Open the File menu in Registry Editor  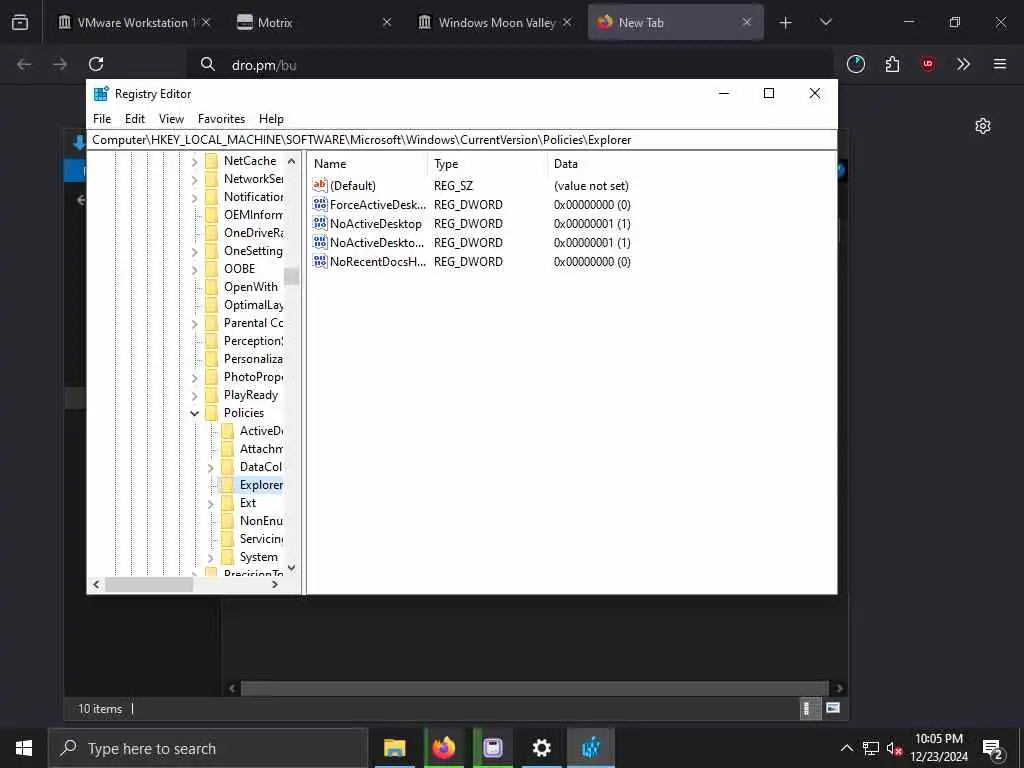tap(102, 119)
